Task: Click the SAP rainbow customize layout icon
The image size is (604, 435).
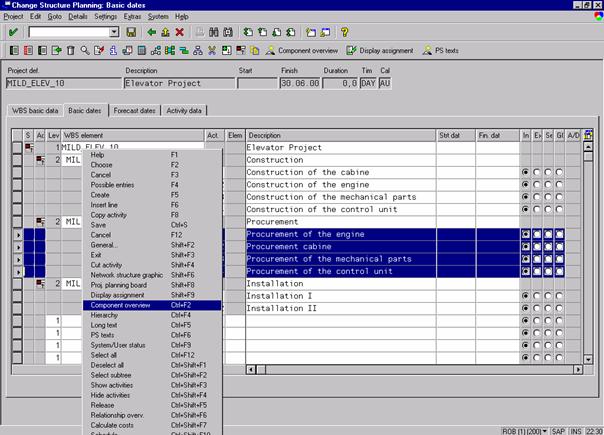Action: click(599, 16)
